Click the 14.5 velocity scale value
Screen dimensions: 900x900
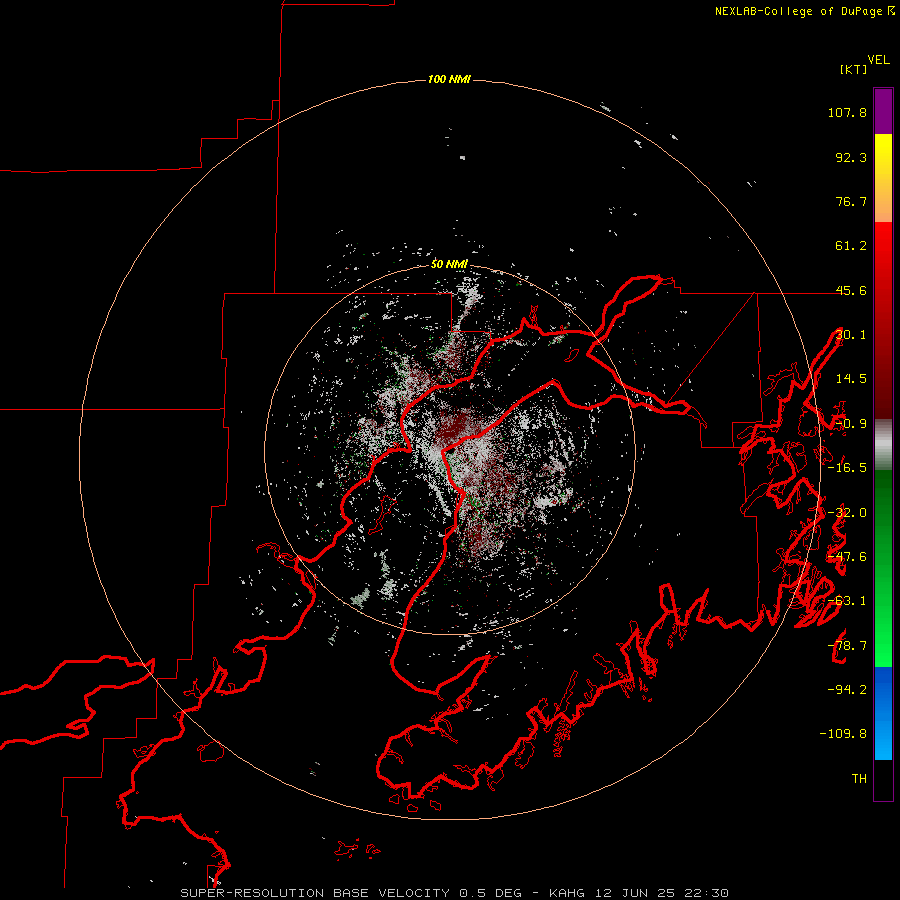(x=851, y=379)
